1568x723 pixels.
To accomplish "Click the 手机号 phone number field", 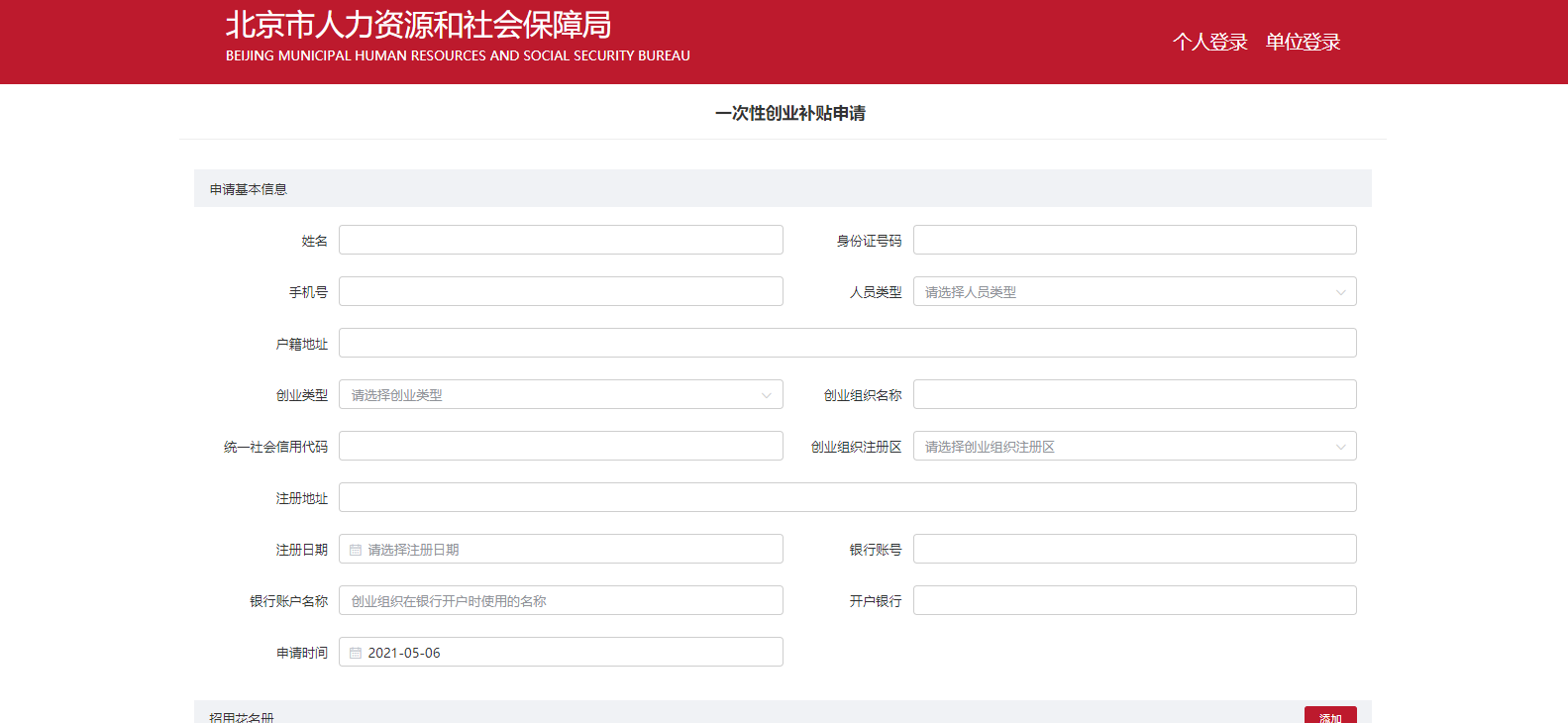I will tap(561, 291).
